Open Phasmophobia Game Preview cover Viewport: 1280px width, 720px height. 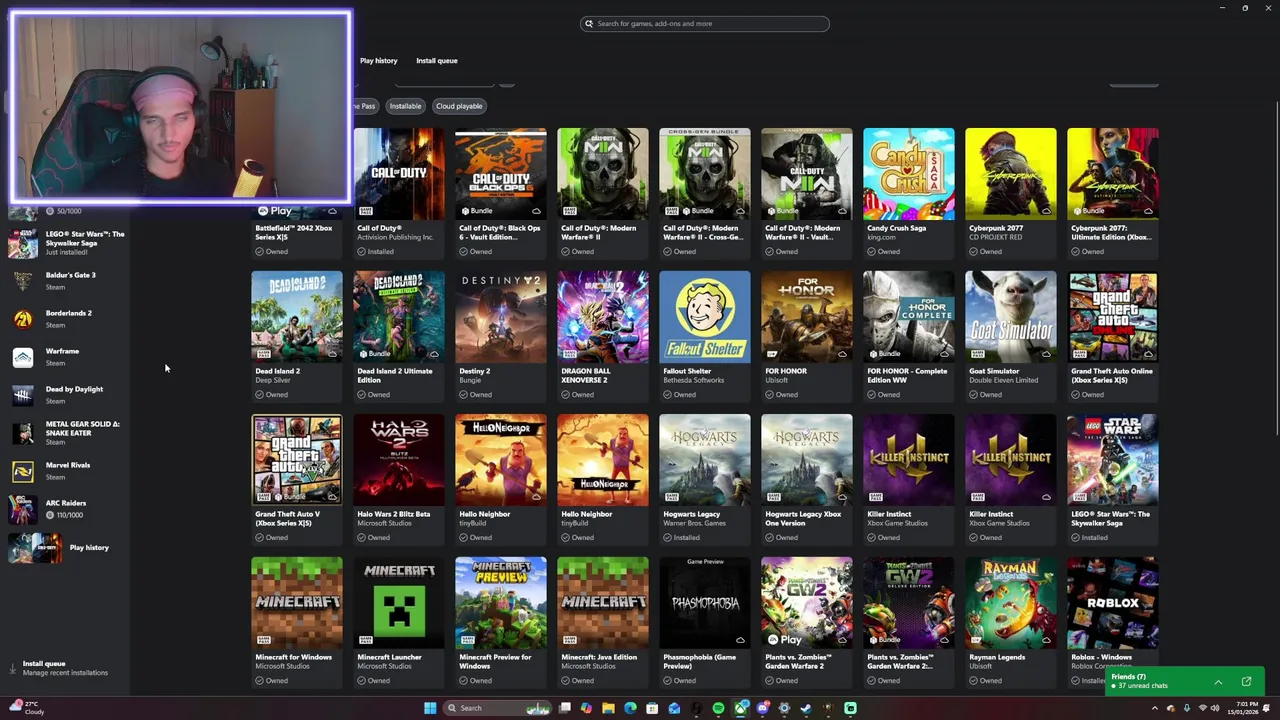pyautogui.click(x=705, y=603)
